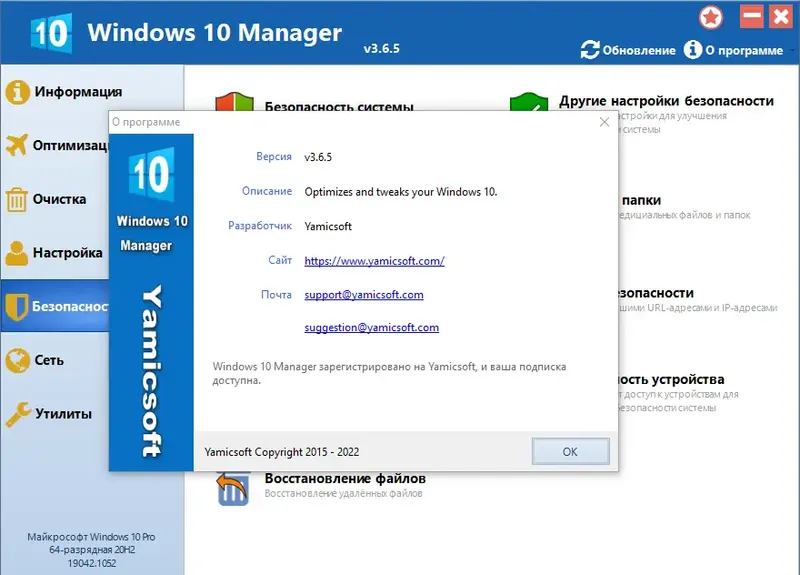The image size is (800, 575).
Task: Switch to the Настройка tab label
Action: pos(67,253)
